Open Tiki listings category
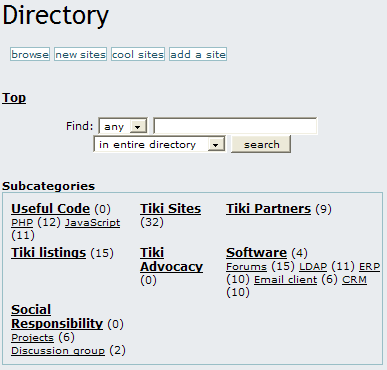 (x=49, y=253)
